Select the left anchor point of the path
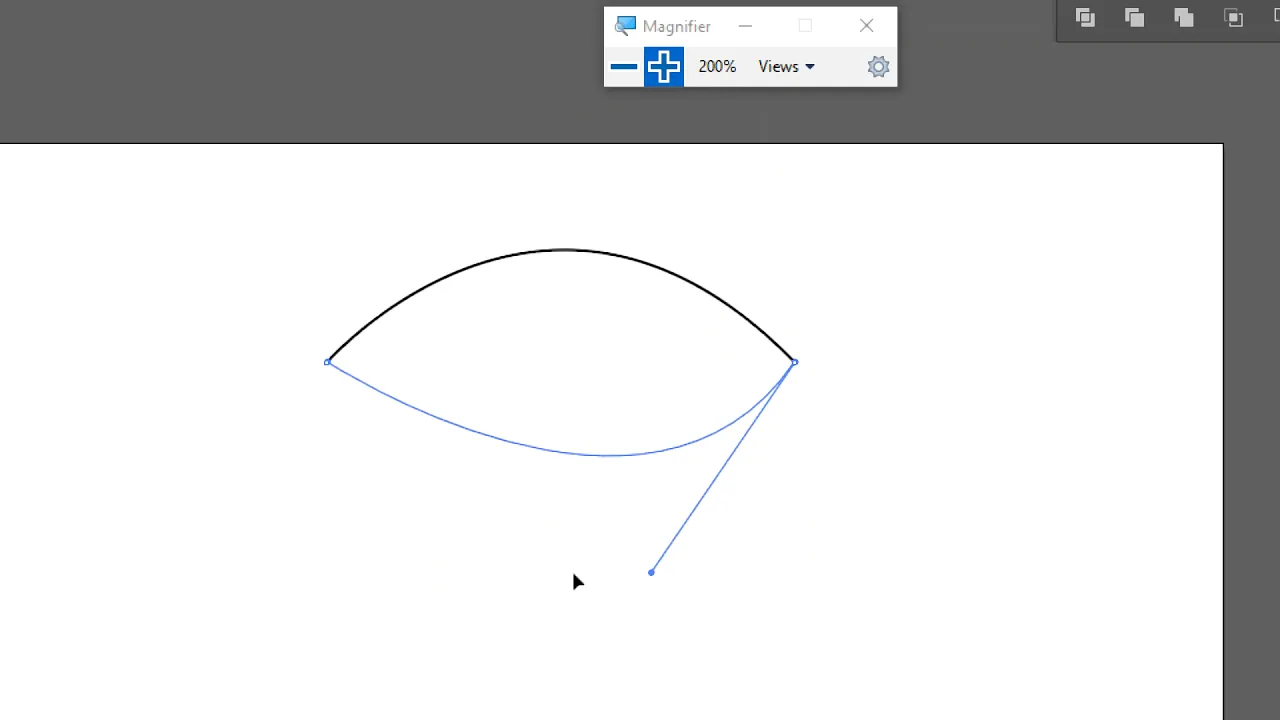 [327, 362]
